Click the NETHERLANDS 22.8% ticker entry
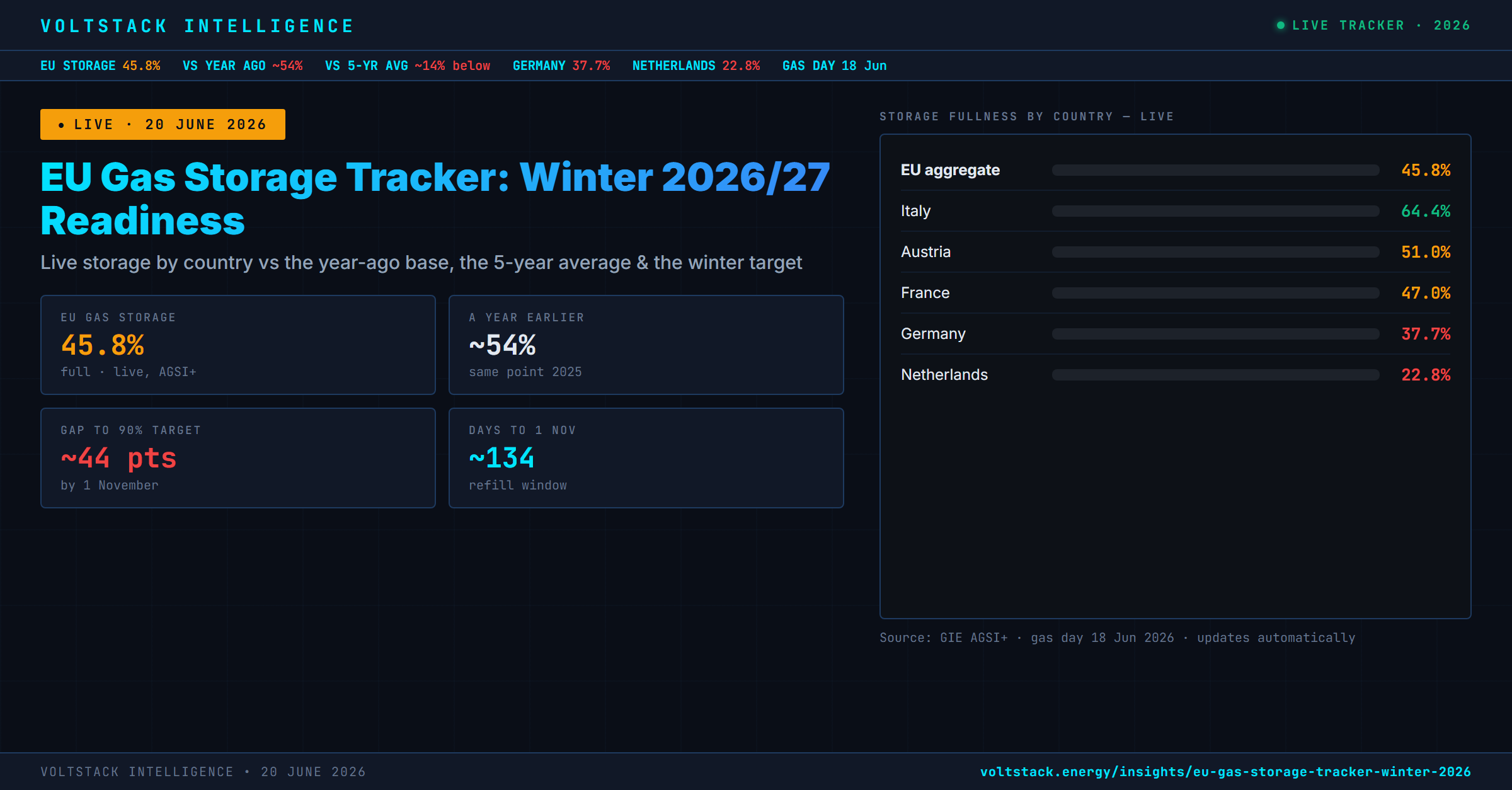The height and width of the screenshot is (790, 1512). (696, 66)
